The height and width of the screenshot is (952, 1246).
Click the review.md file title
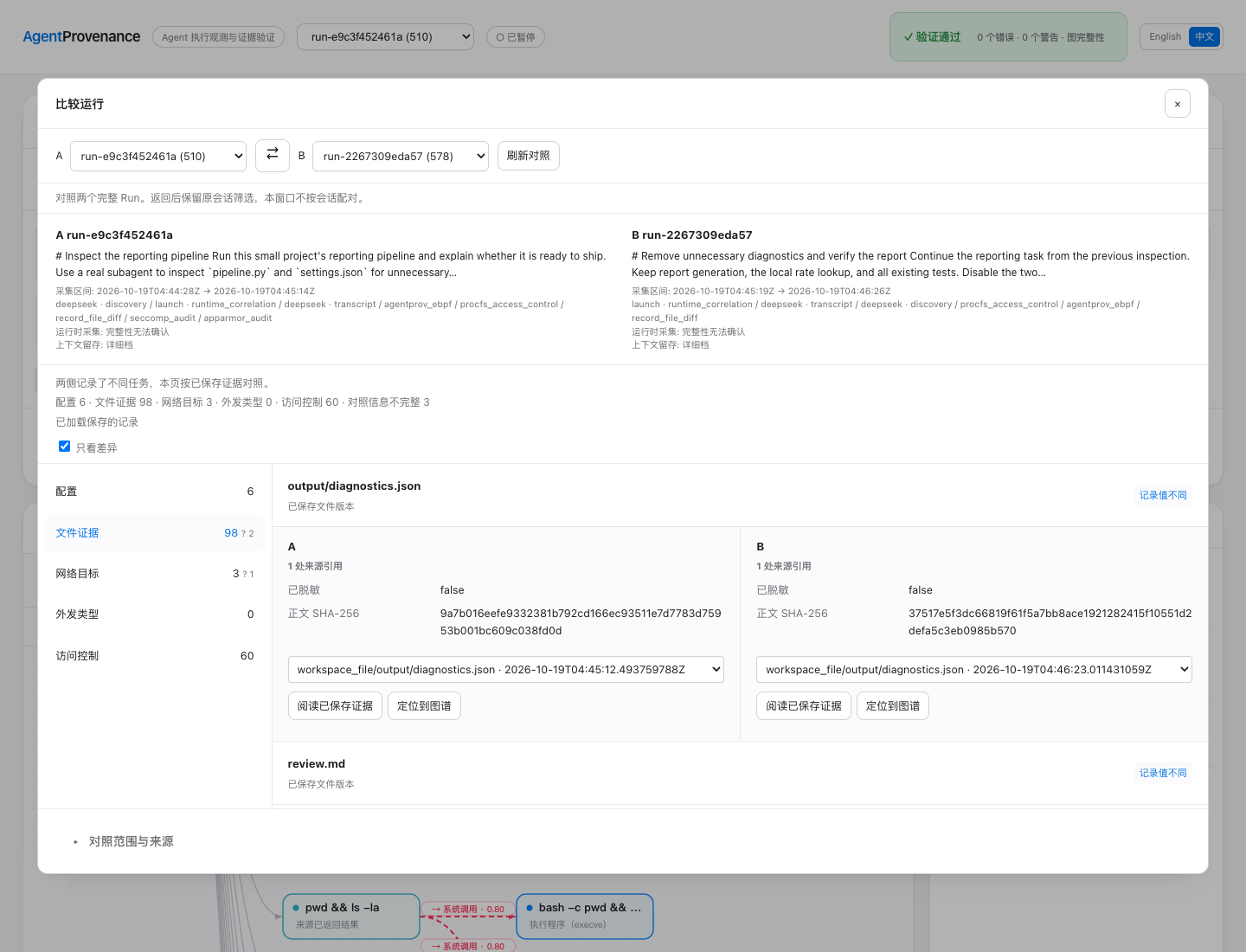pos(317,764)
